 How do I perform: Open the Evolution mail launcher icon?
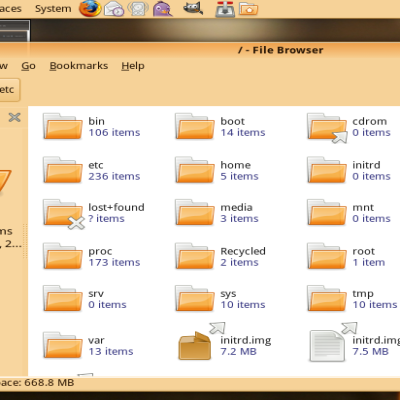tap(114, 9)
